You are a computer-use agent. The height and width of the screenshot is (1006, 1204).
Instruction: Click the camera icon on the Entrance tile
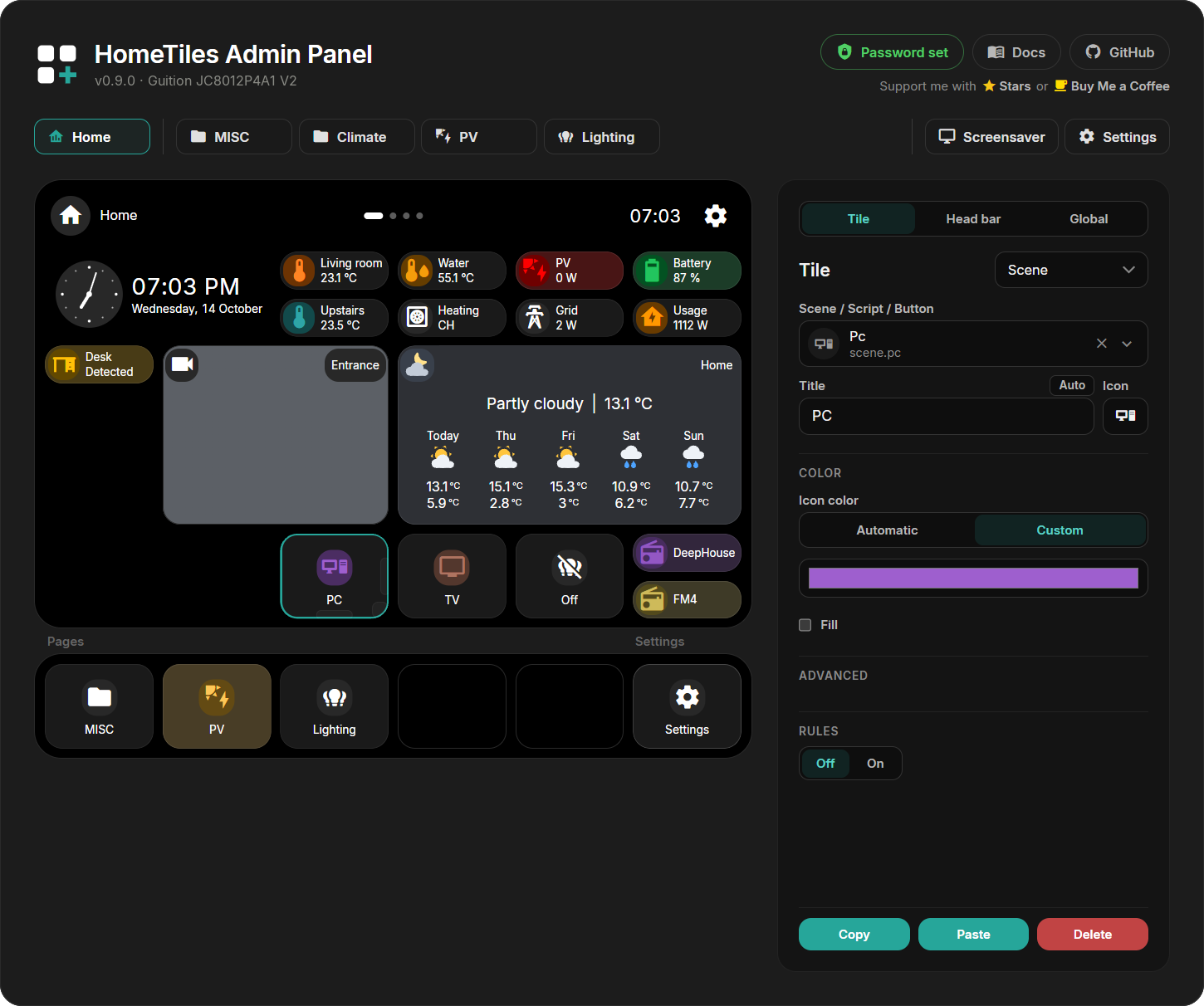tap(182, 364)
